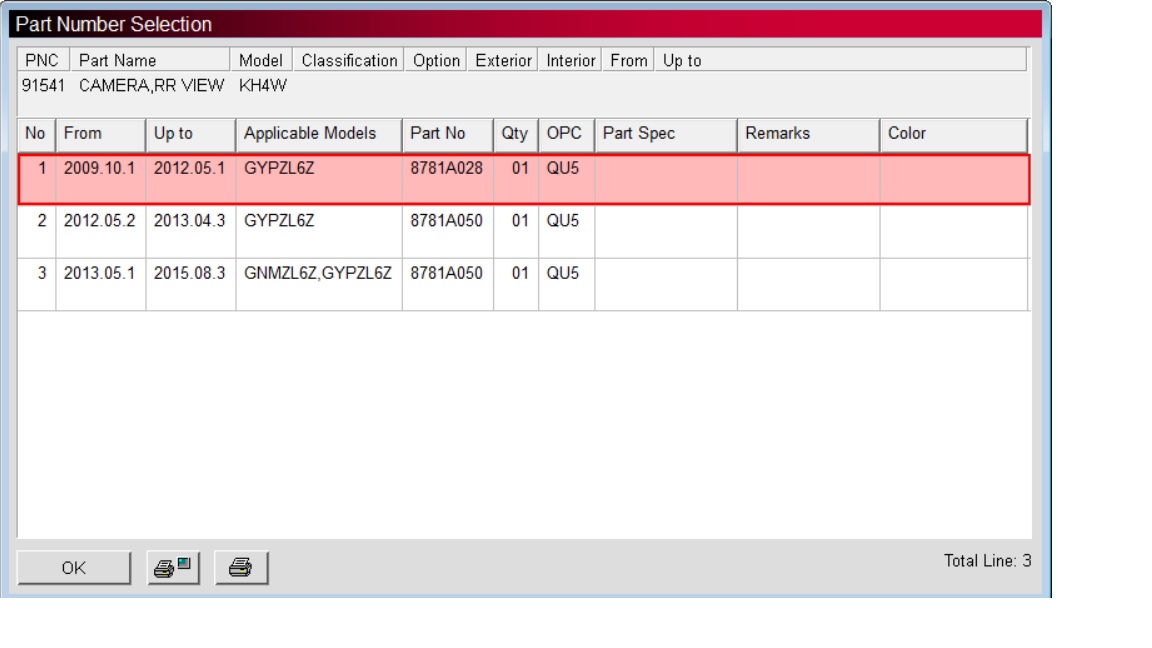Click the Qty column header
1152x648 pixels.
click(x=515, y=134)
